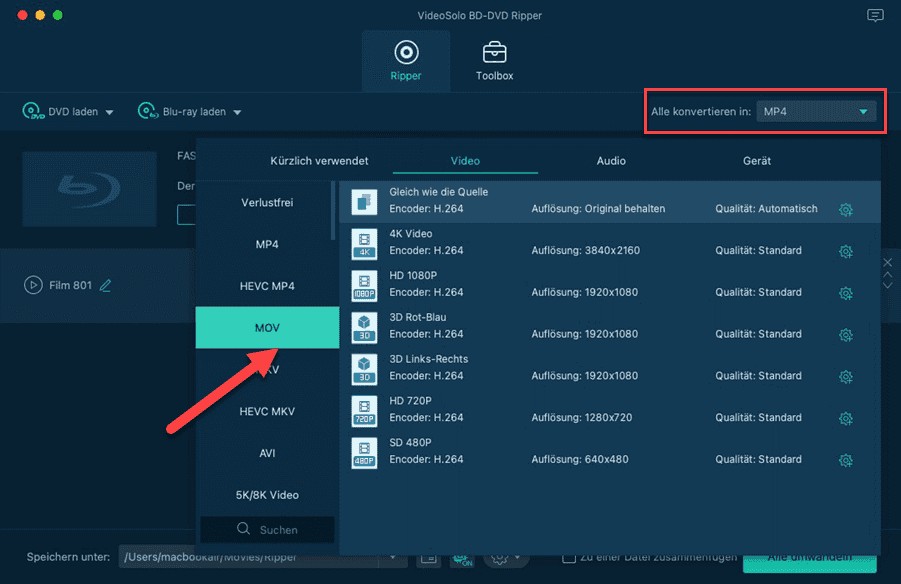Choose the HD 1080P preset icon
This screenshot has width=901, height=584.
(x=364, y=286)
